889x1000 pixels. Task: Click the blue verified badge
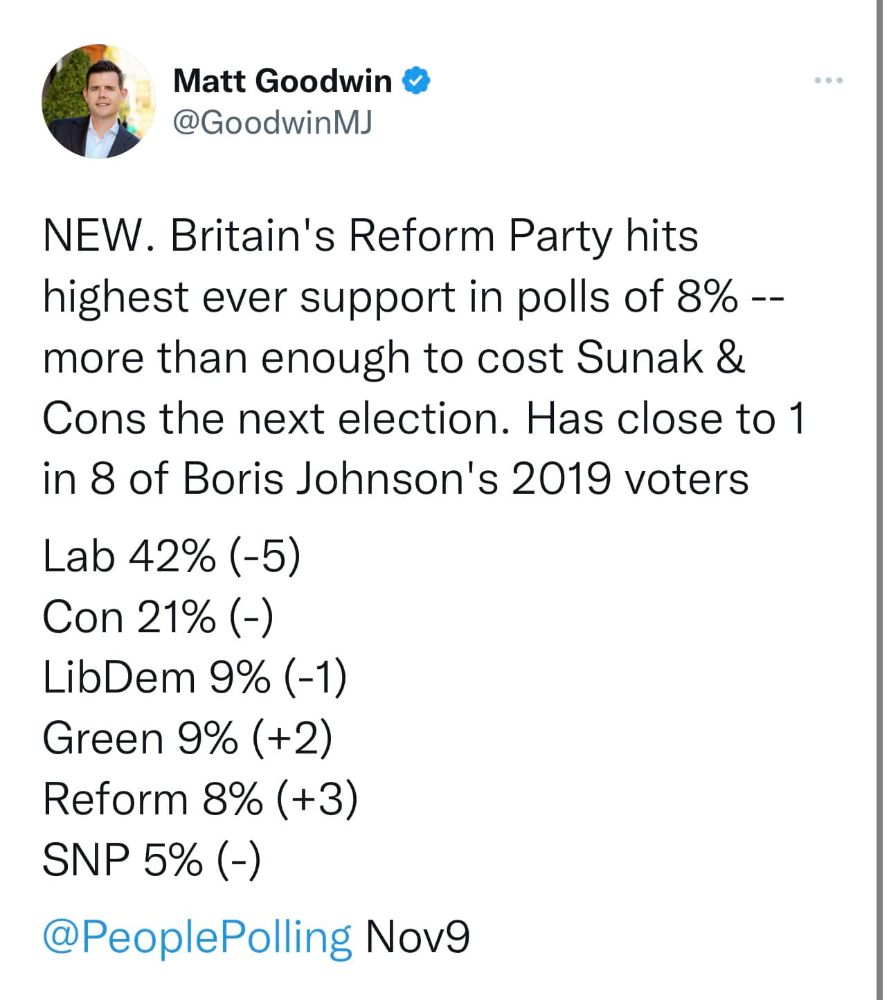point(416,80)
